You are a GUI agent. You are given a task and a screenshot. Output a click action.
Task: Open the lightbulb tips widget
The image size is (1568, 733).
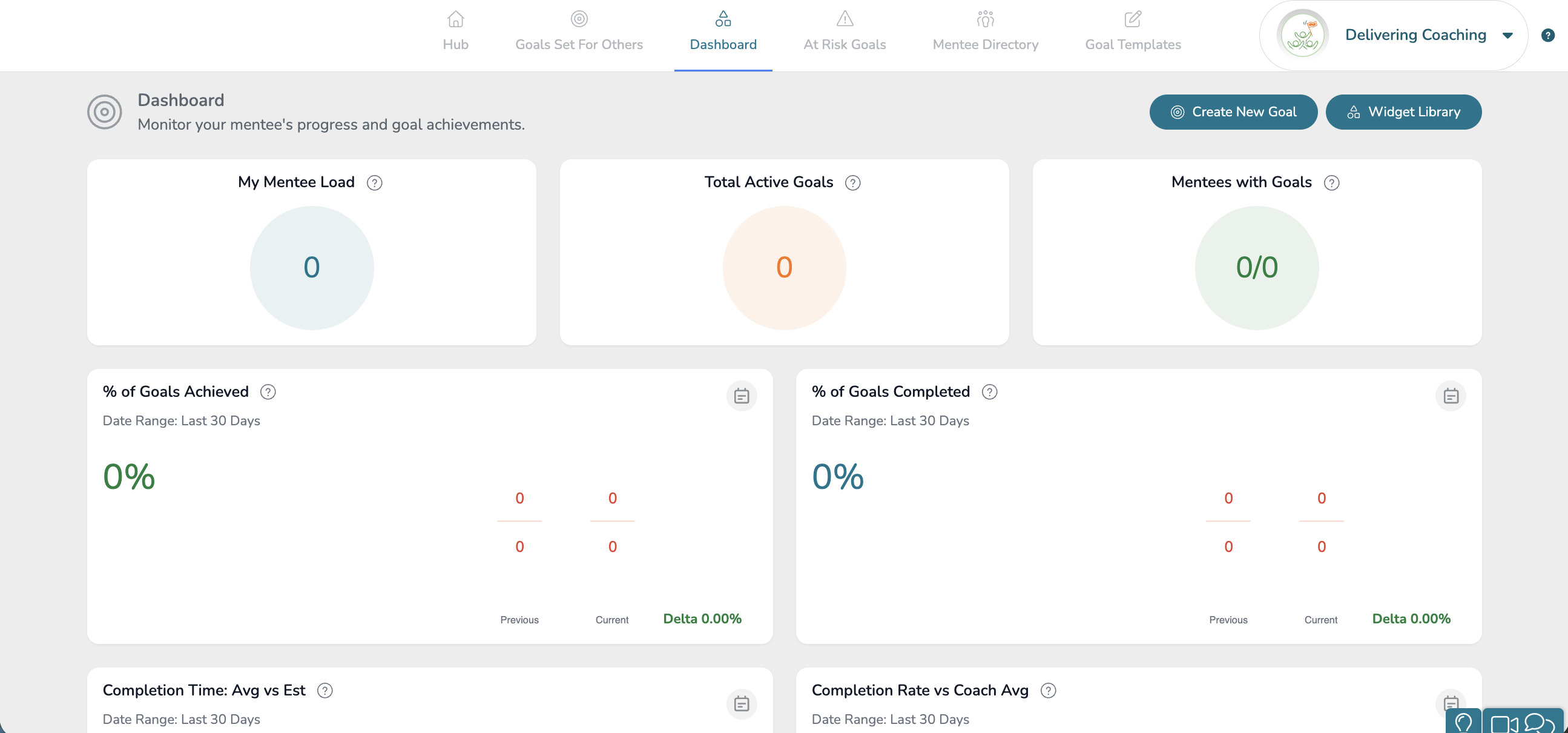click(x=1463, y=722)
